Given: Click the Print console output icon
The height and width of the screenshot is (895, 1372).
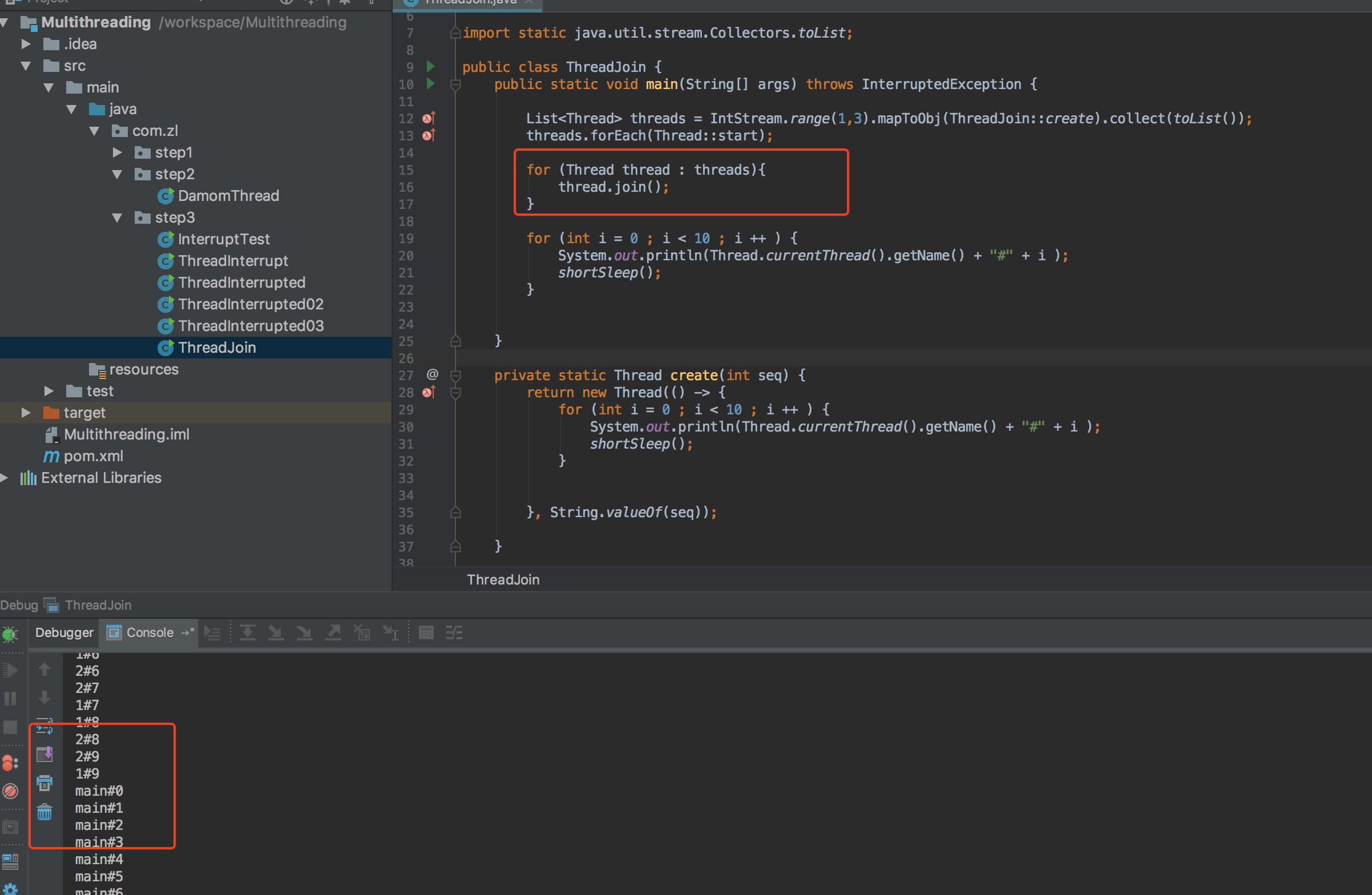Looking at the screenshot, I should pos(45,783).
